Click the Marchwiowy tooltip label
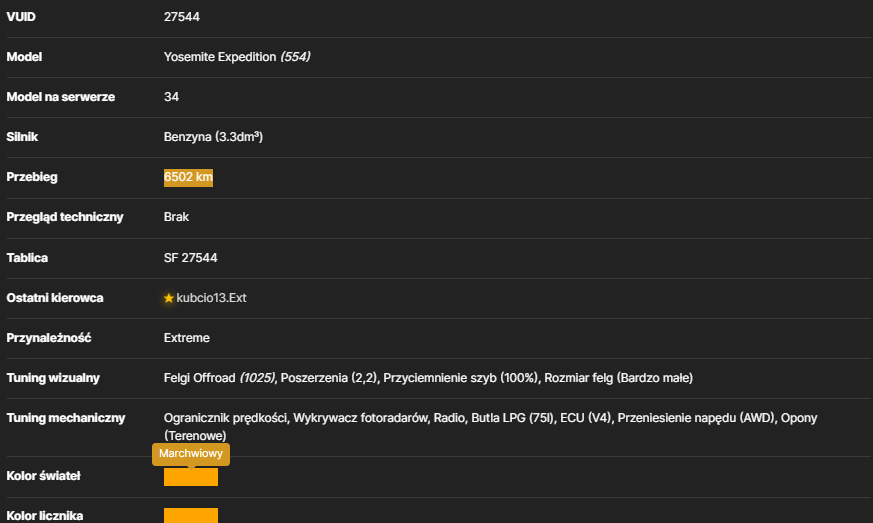 191,453
